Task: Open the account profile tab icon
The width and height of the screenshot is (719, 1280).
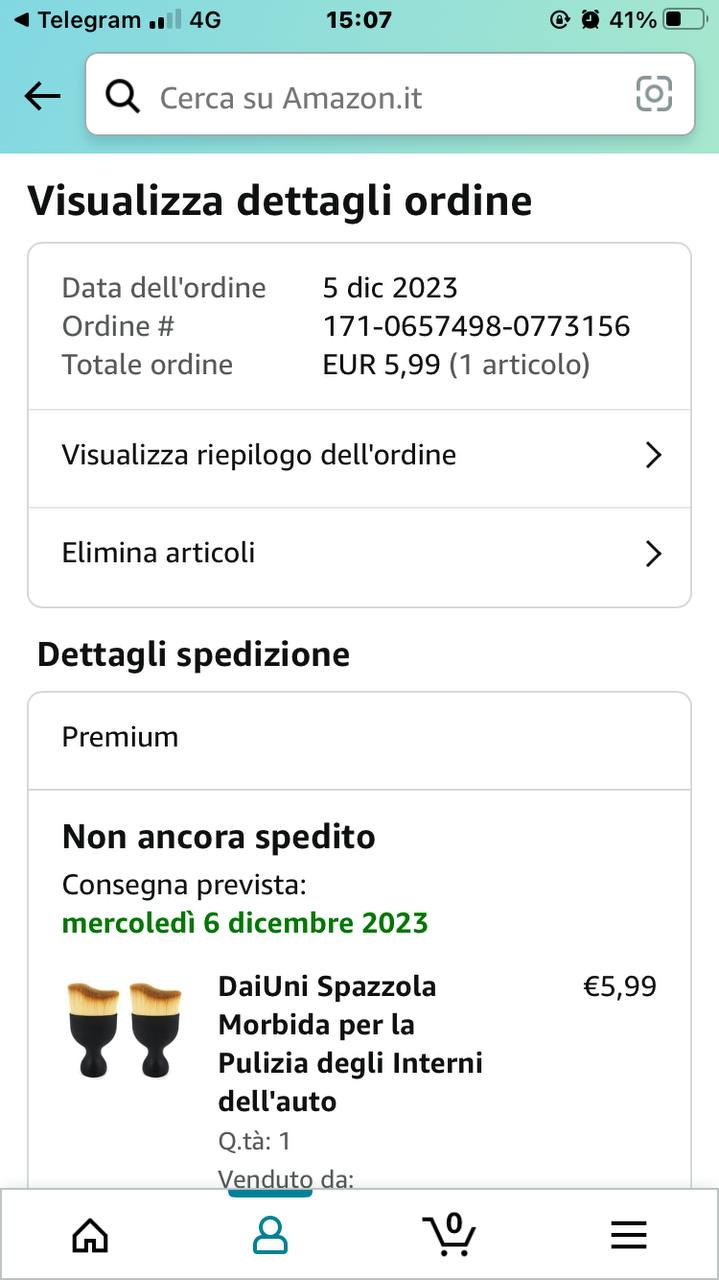Action: (270, 1235)
